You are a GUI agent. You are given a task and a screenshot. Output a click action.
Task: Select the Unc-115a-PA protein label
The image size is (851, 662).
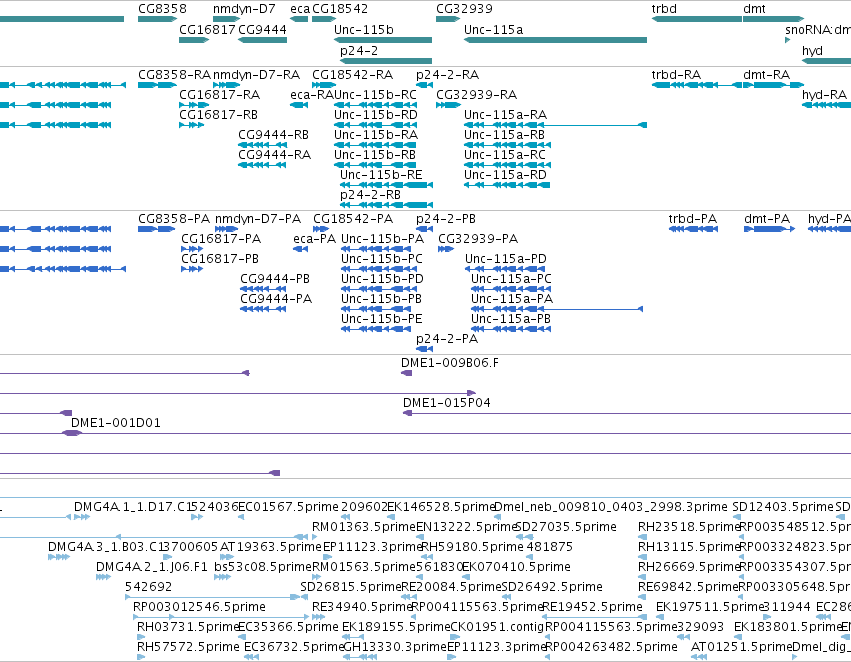click(512, 299)
